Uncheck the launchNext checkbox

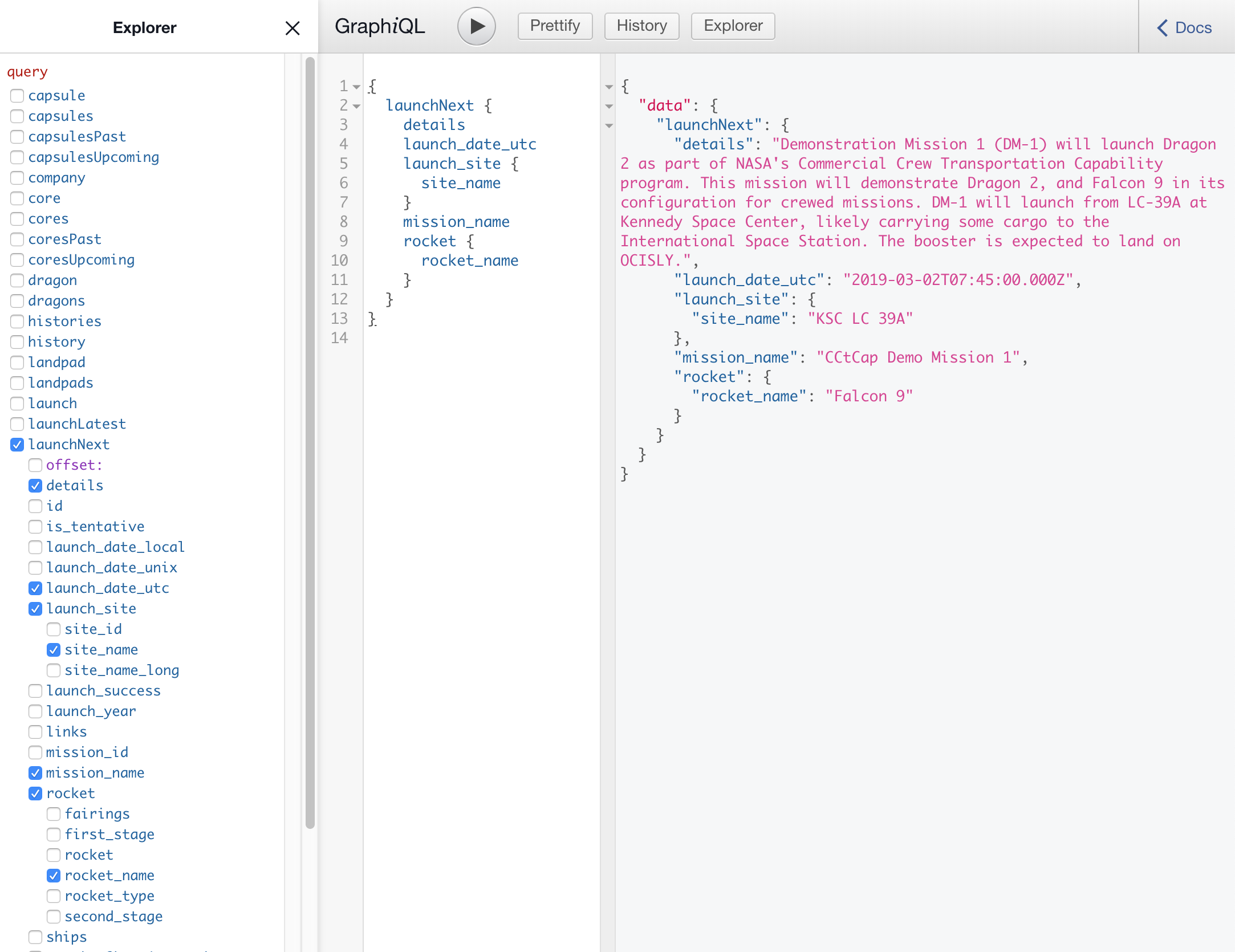coord(17,445)
